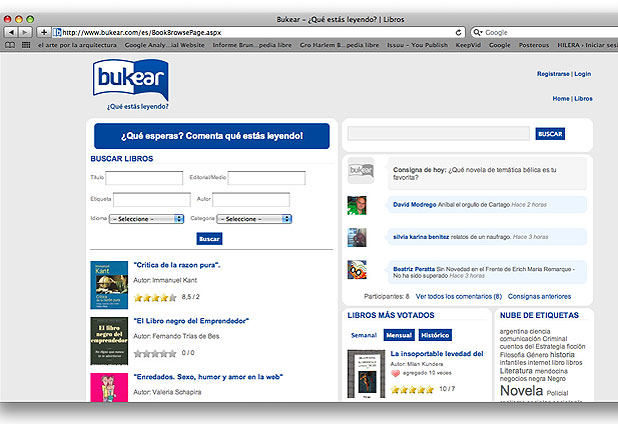Select the Semanal tab
The height and width of the screenshot is (424, 618).
[364, 335]
